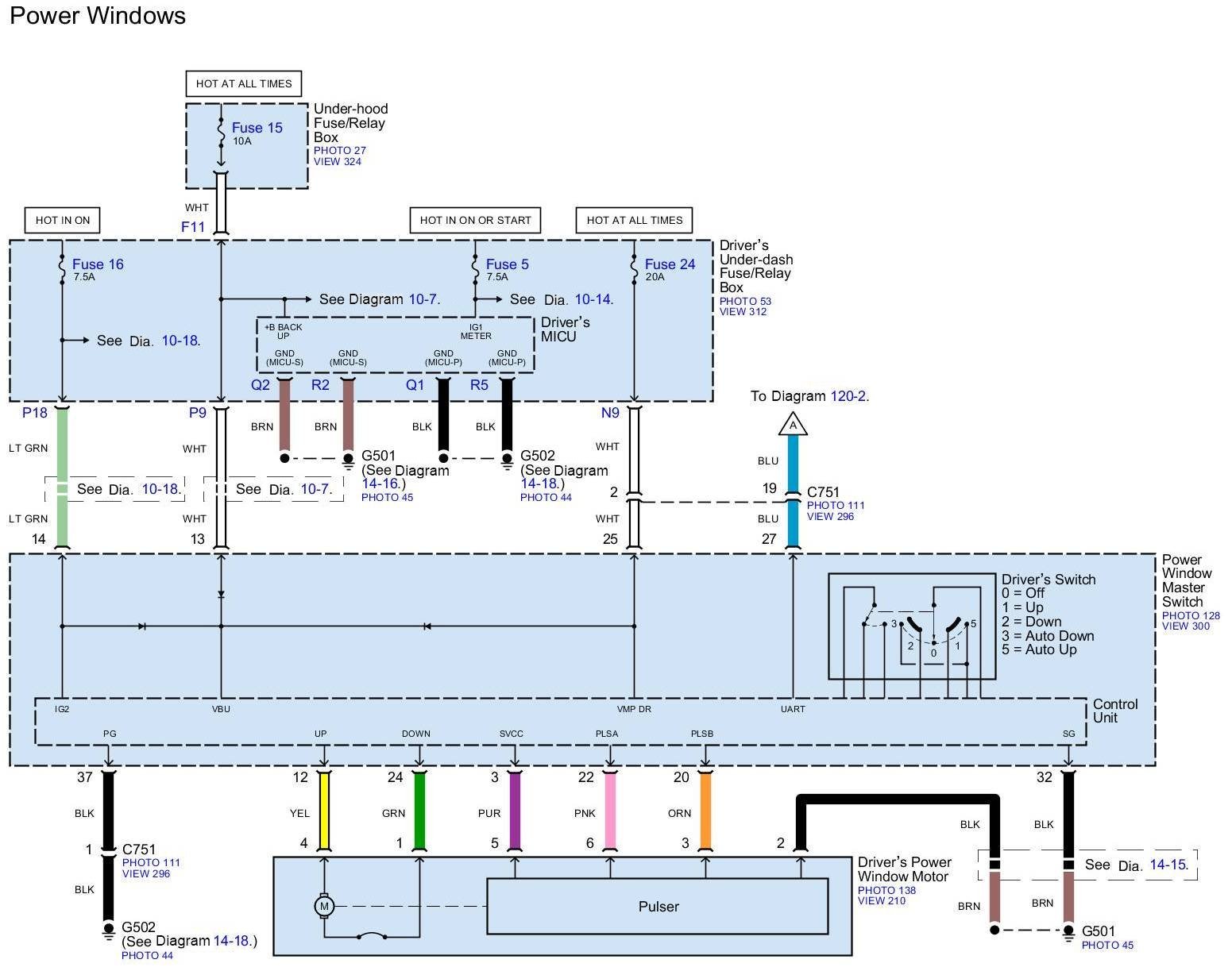Click the Pulser block in motor
1232x971 pixels.
[658, 907]
